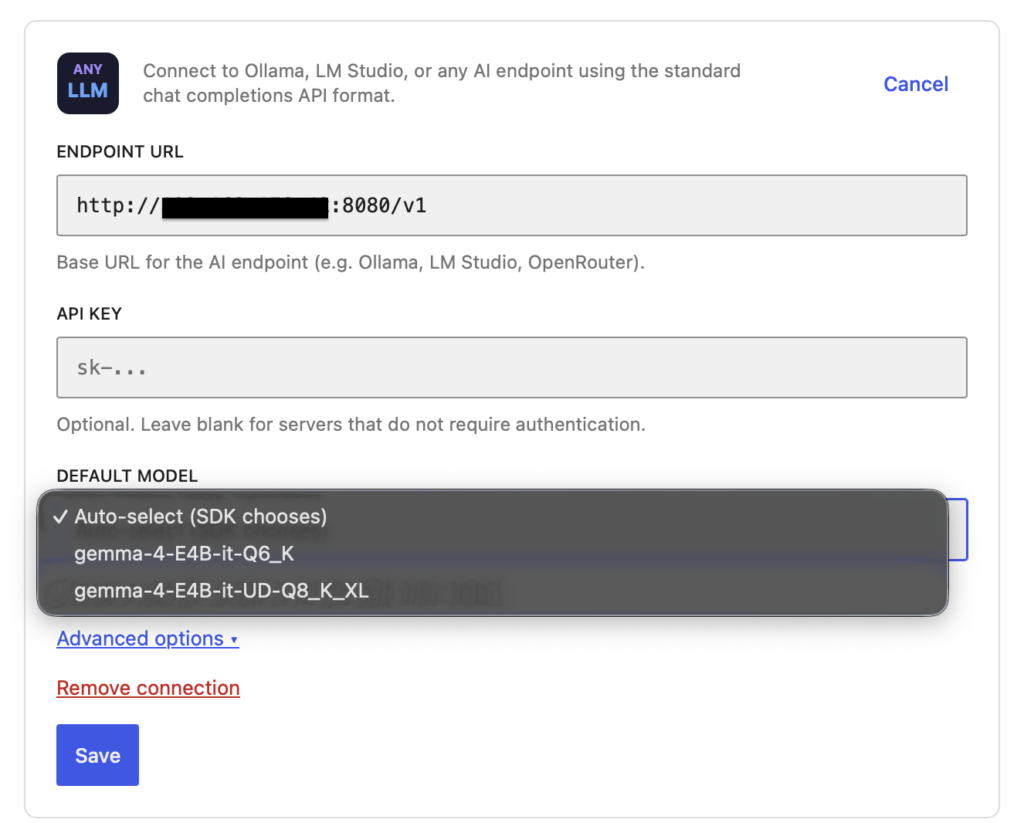Click the Any LLM logo icon
Image resolution: width=1024 pixels, height=823 pixels.
pyautogui.click(x=88, y=83)
